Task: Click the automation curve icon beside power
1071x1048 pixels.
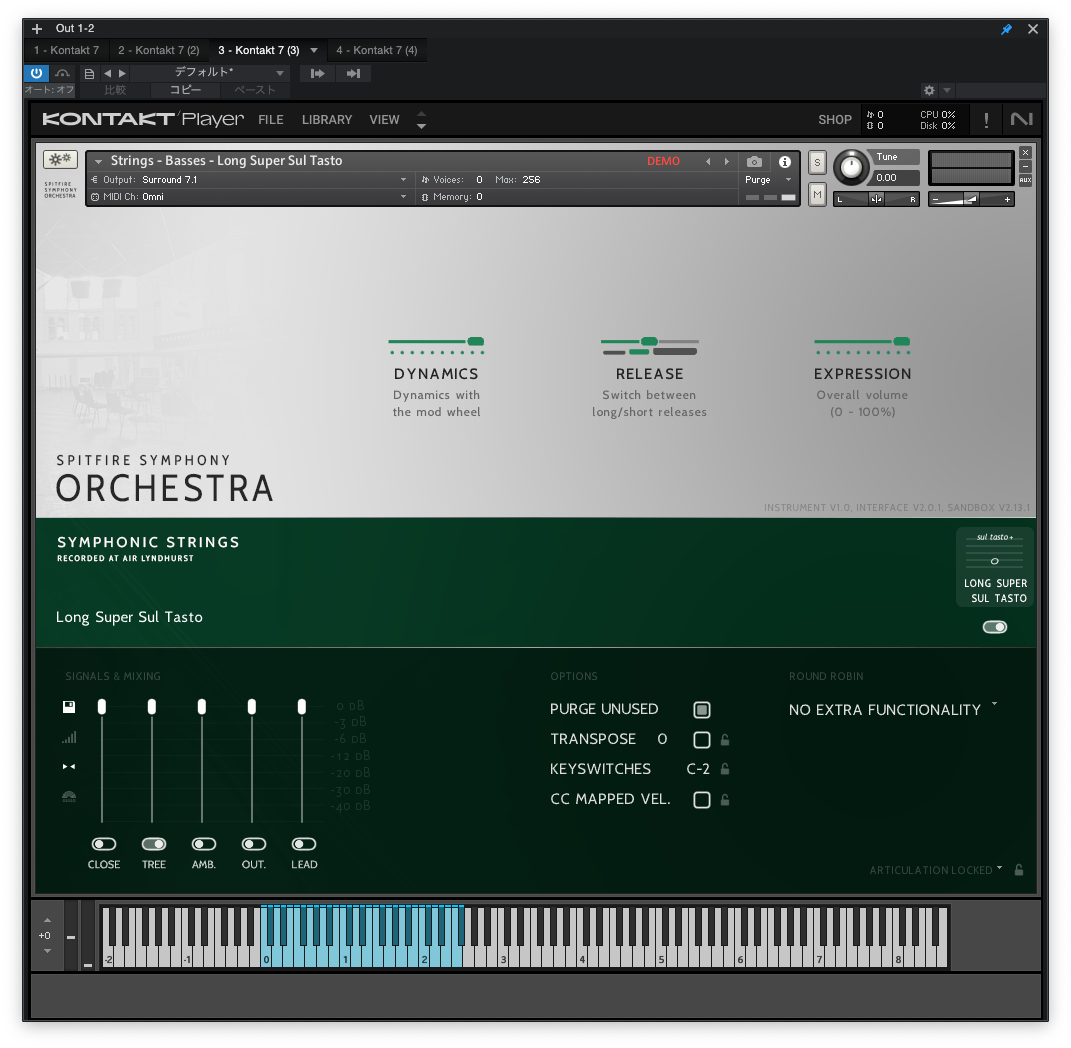Action: [x=62, y=73]
